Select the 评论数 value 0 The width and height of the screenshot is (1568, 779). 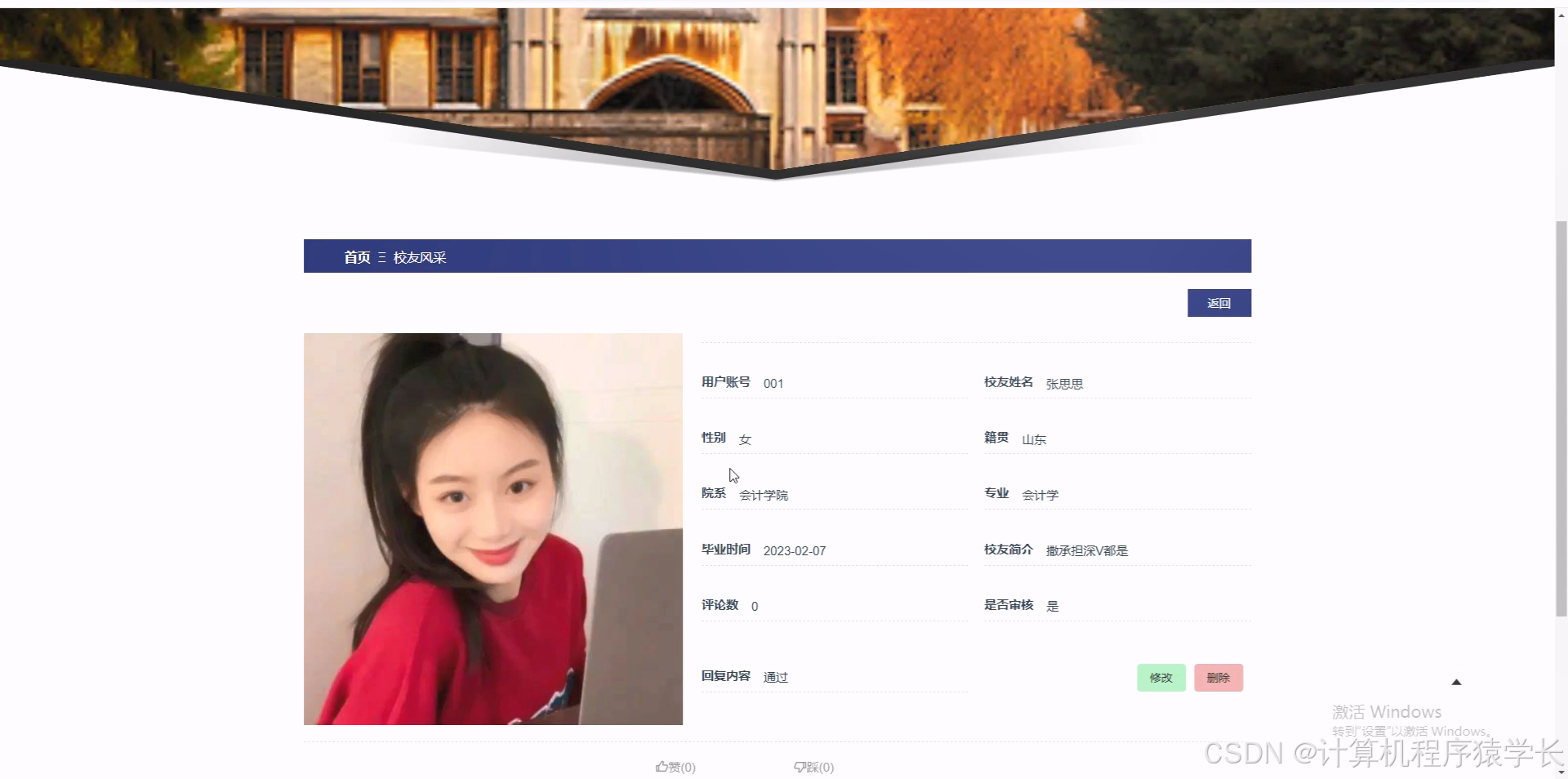(755, 607)
